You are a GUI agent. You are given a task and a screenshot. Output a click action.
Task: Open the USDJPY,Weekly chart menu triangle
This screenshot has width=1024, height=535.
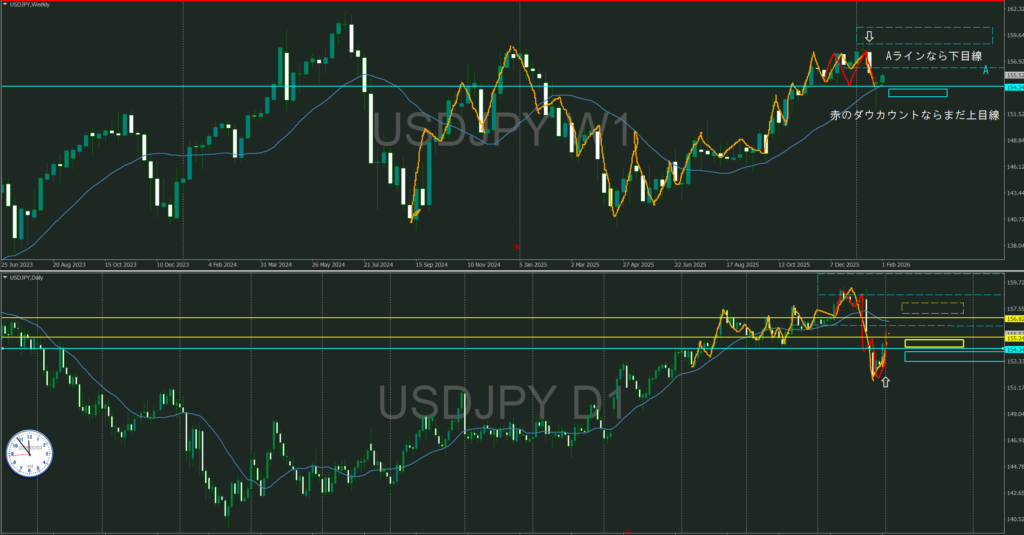tap(5, 6)
